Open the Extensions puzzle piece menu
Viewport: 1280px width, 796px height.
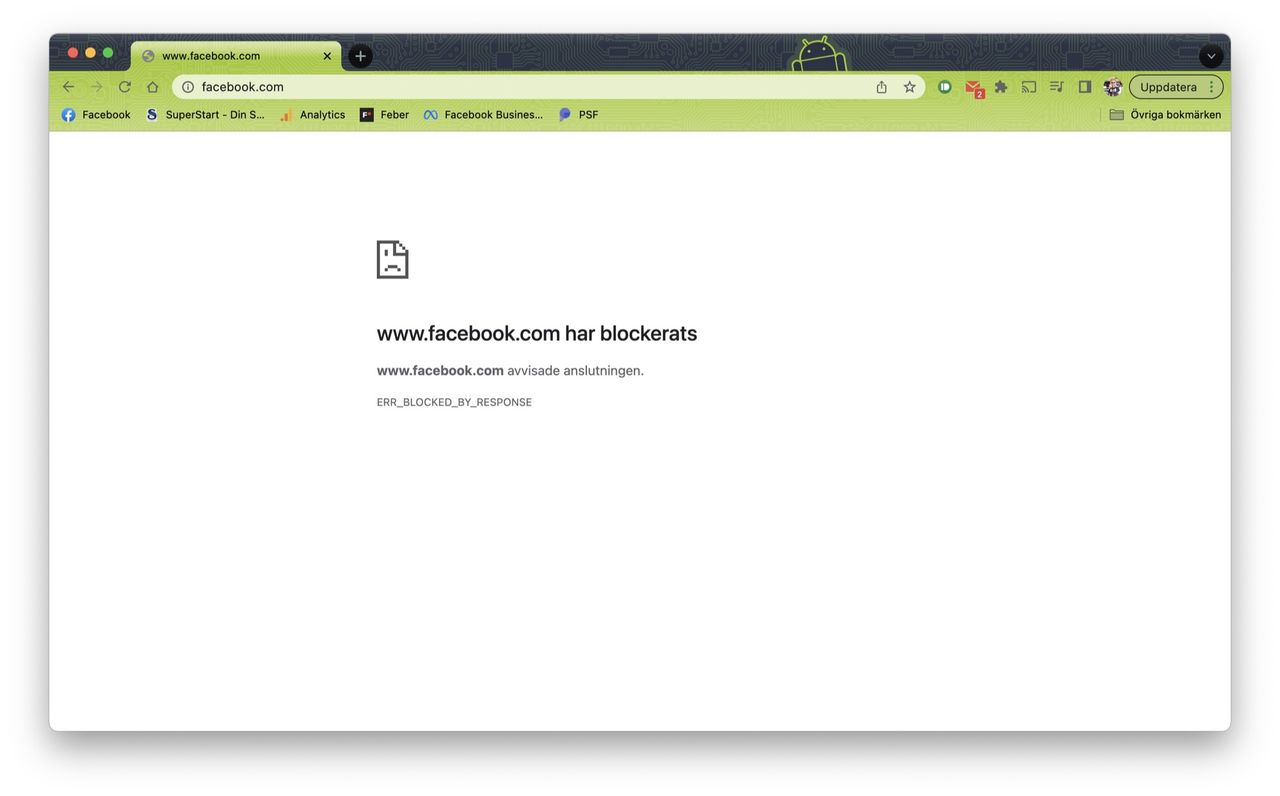pos(1001,87)
